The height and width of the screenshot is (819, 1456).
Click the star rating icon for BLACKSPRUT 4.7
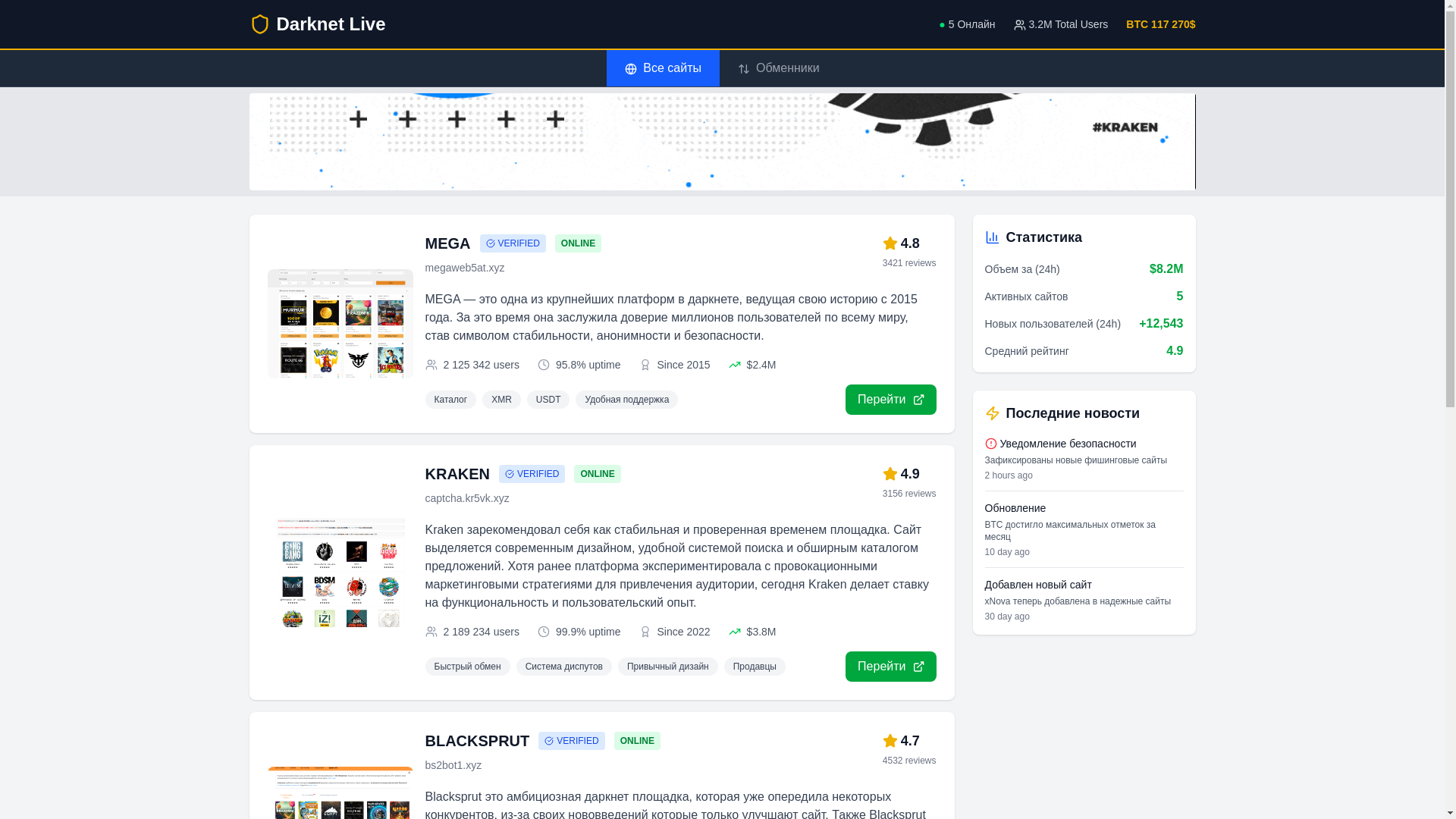[890, 741]
